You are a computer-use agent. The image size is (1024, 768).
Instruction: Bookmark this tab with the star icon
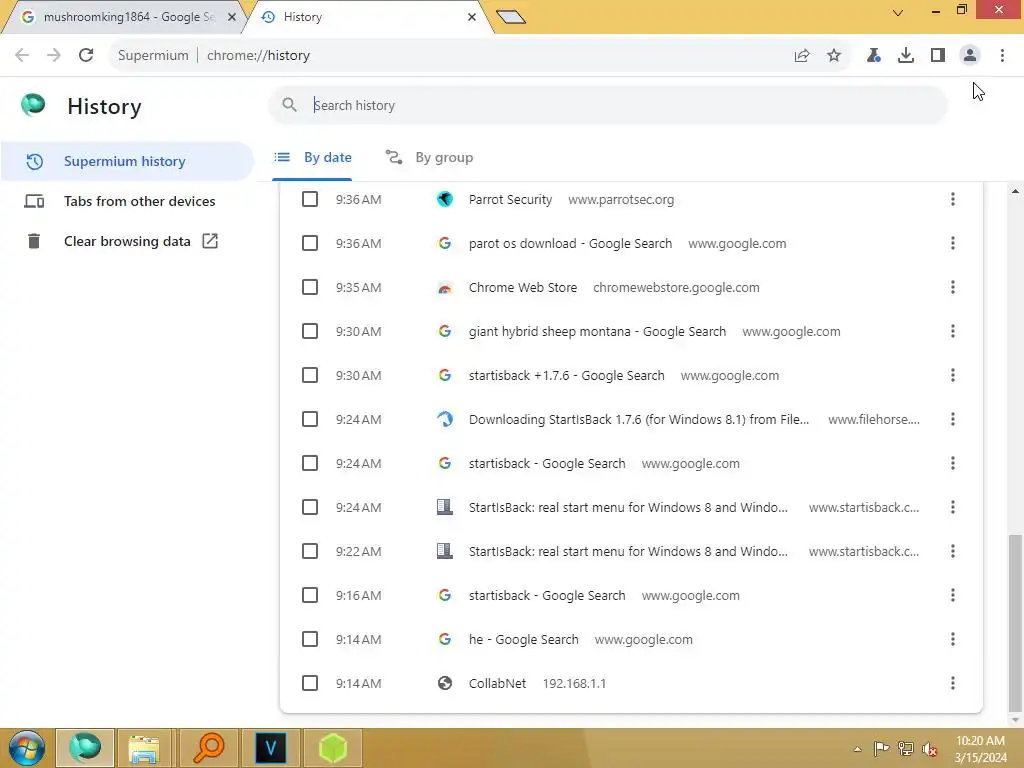[x=834, y=56]
